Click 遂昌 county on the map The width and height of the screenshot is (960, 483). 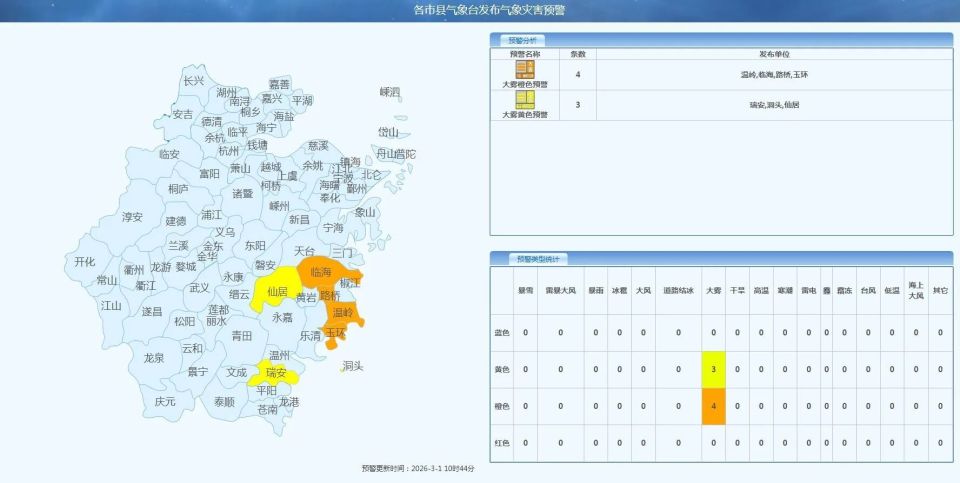click(x=152, y=312)
